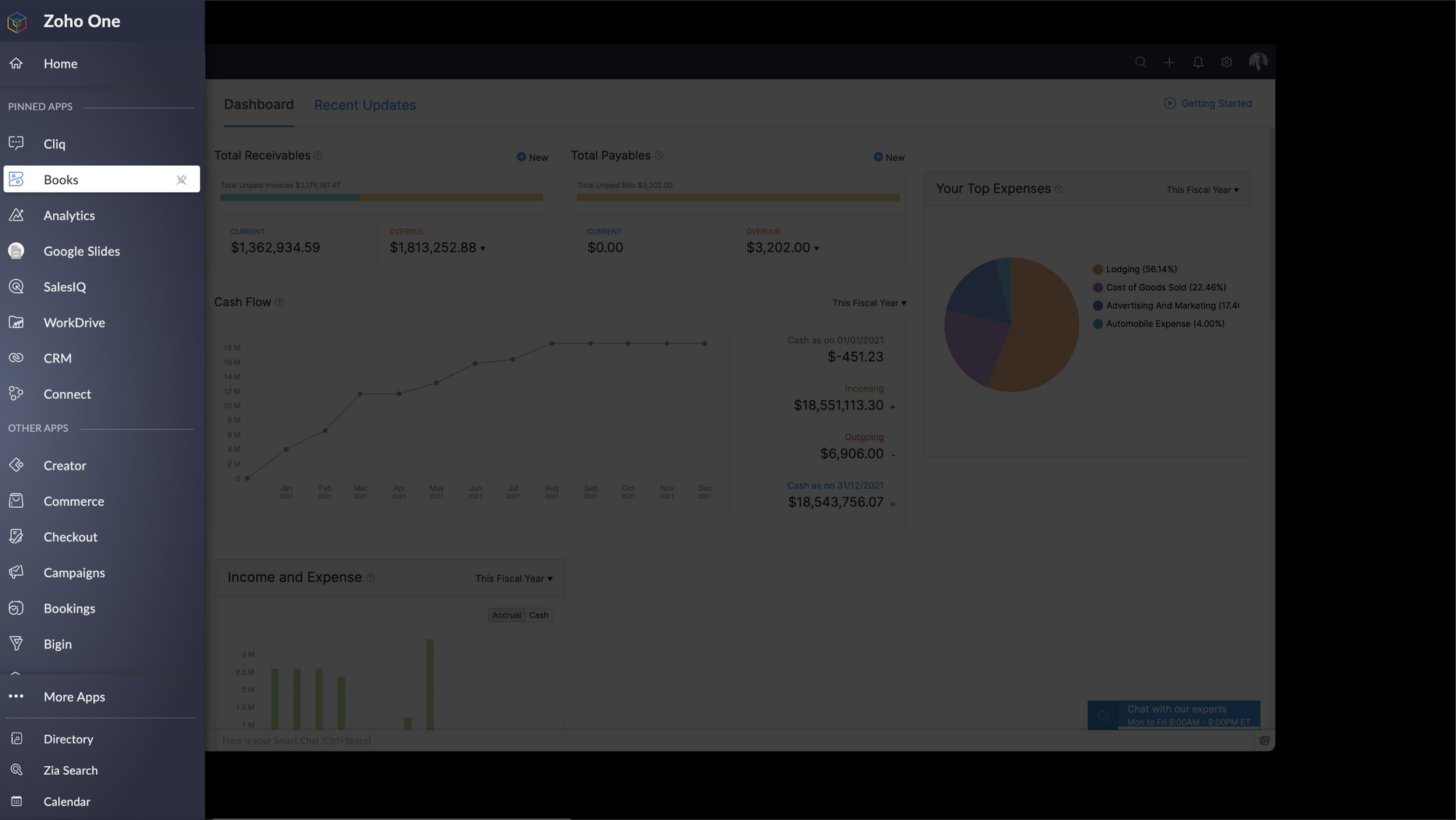Click the notifications bell icon

point(1198,63)
